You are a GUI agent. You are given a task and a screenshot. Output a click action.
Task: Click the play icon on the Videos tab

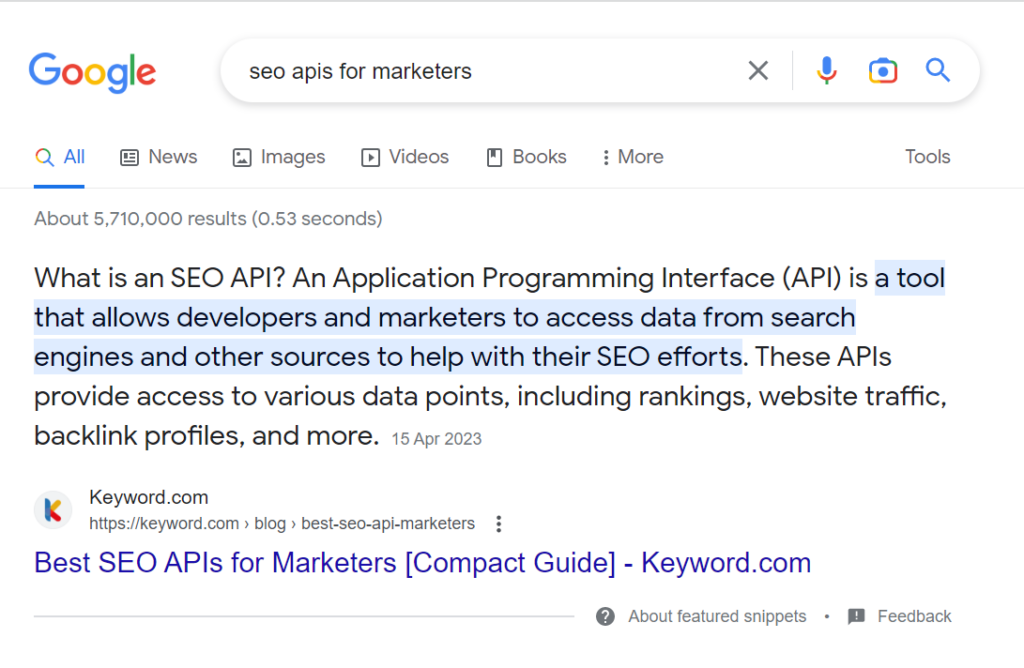pos(370,157)
